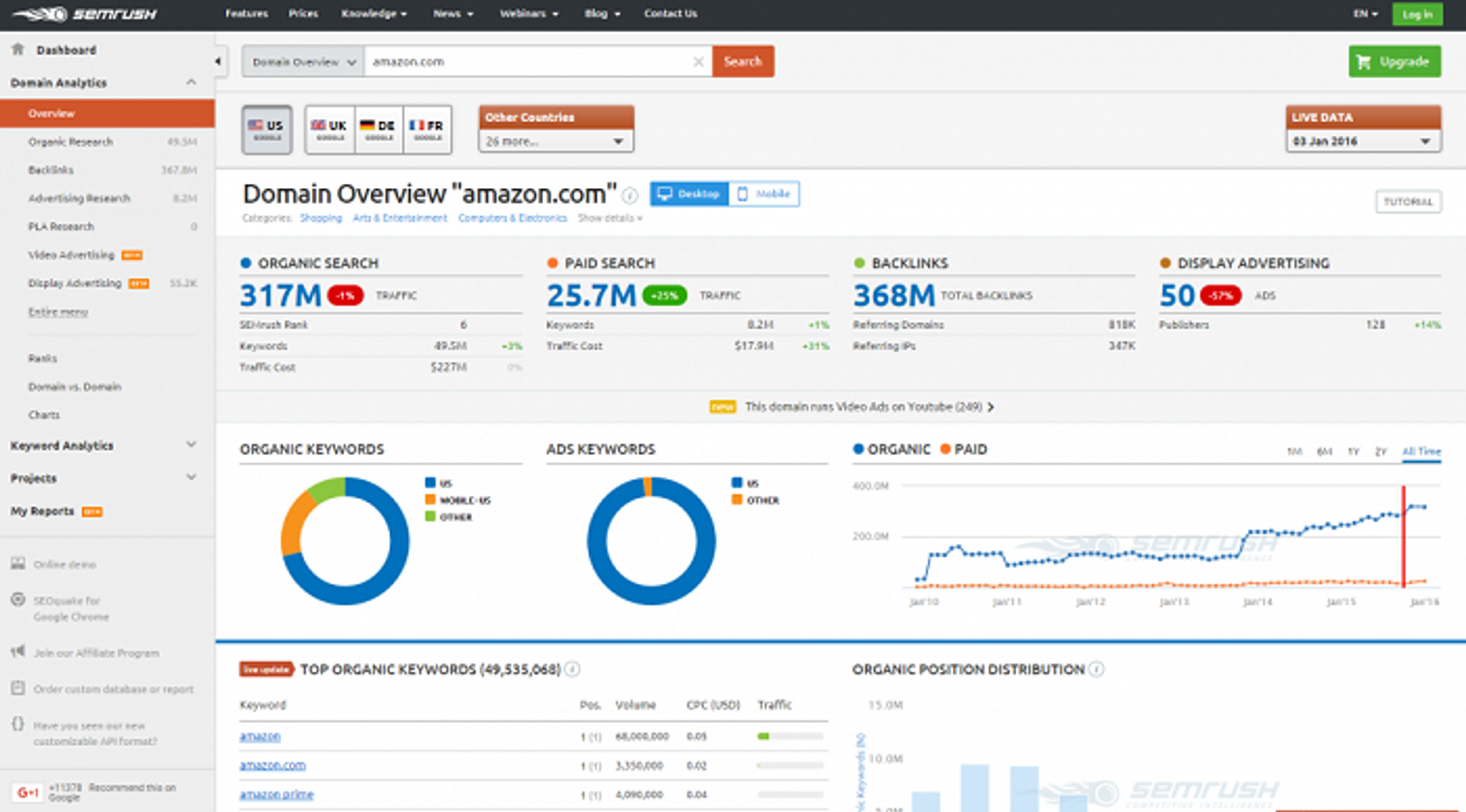Select the DE Google database
The height and width of the screenshot is (812, 1466).
pos(379,130)
